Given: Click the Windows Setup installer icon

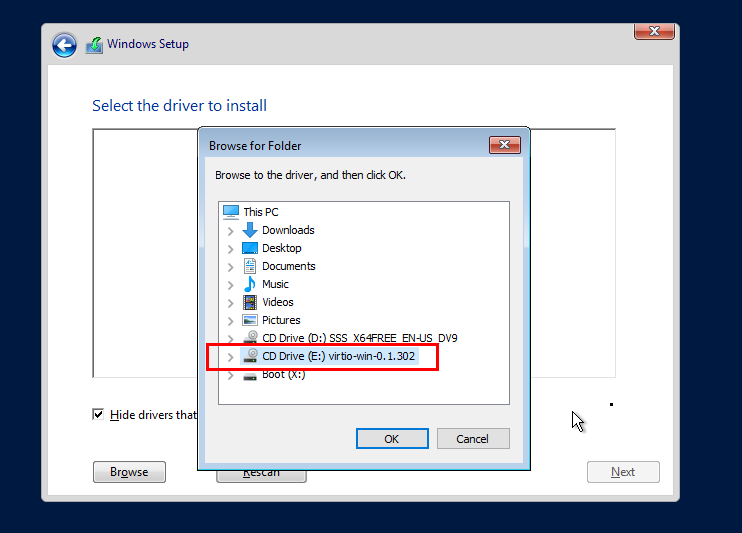Looking at the screenshot, I should pyautogui.click(x=94, y=45).
